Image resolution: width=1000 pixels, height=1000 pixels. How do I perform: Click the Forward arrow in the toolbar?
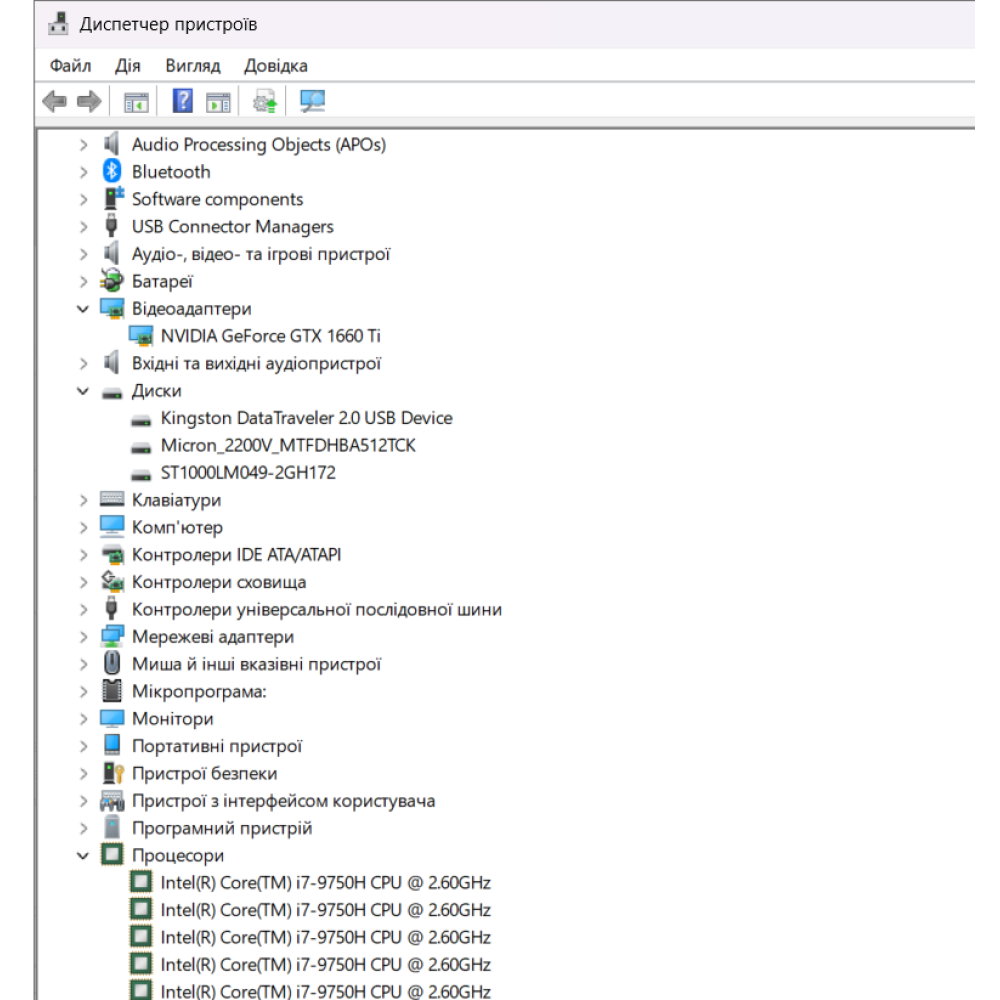89,101
